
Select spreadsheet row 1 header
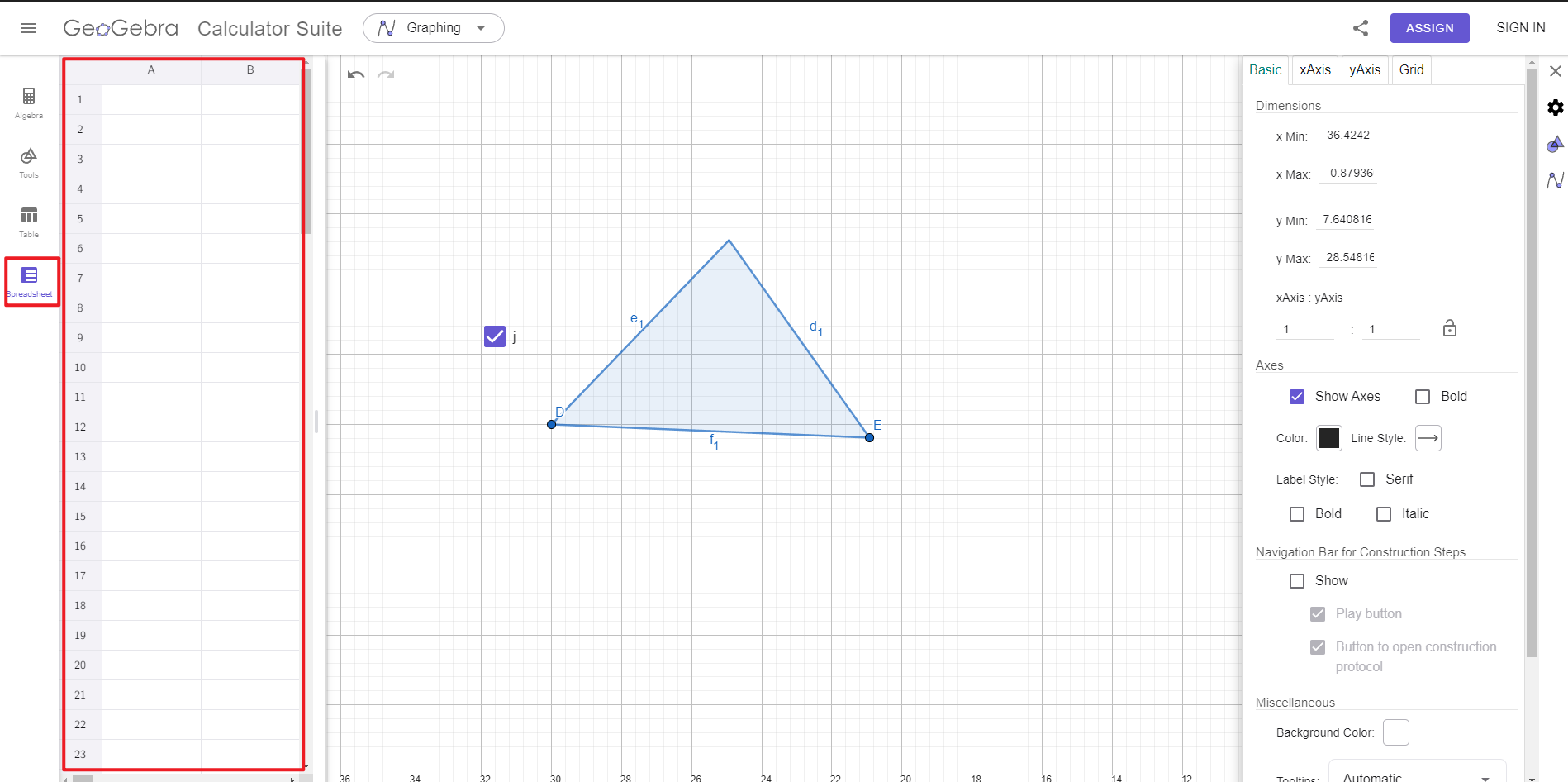(x=80, y=99)
